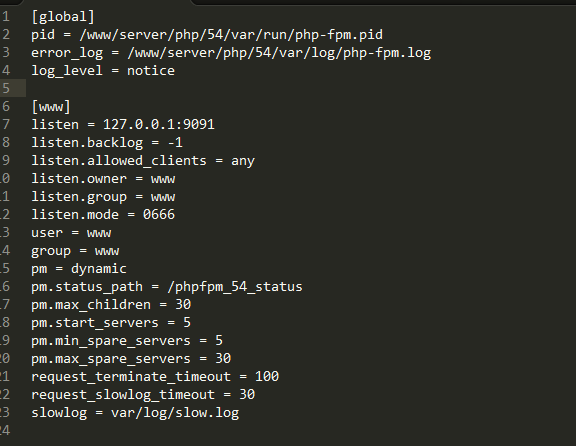Place cursor on the pid path line

point(207,35)
